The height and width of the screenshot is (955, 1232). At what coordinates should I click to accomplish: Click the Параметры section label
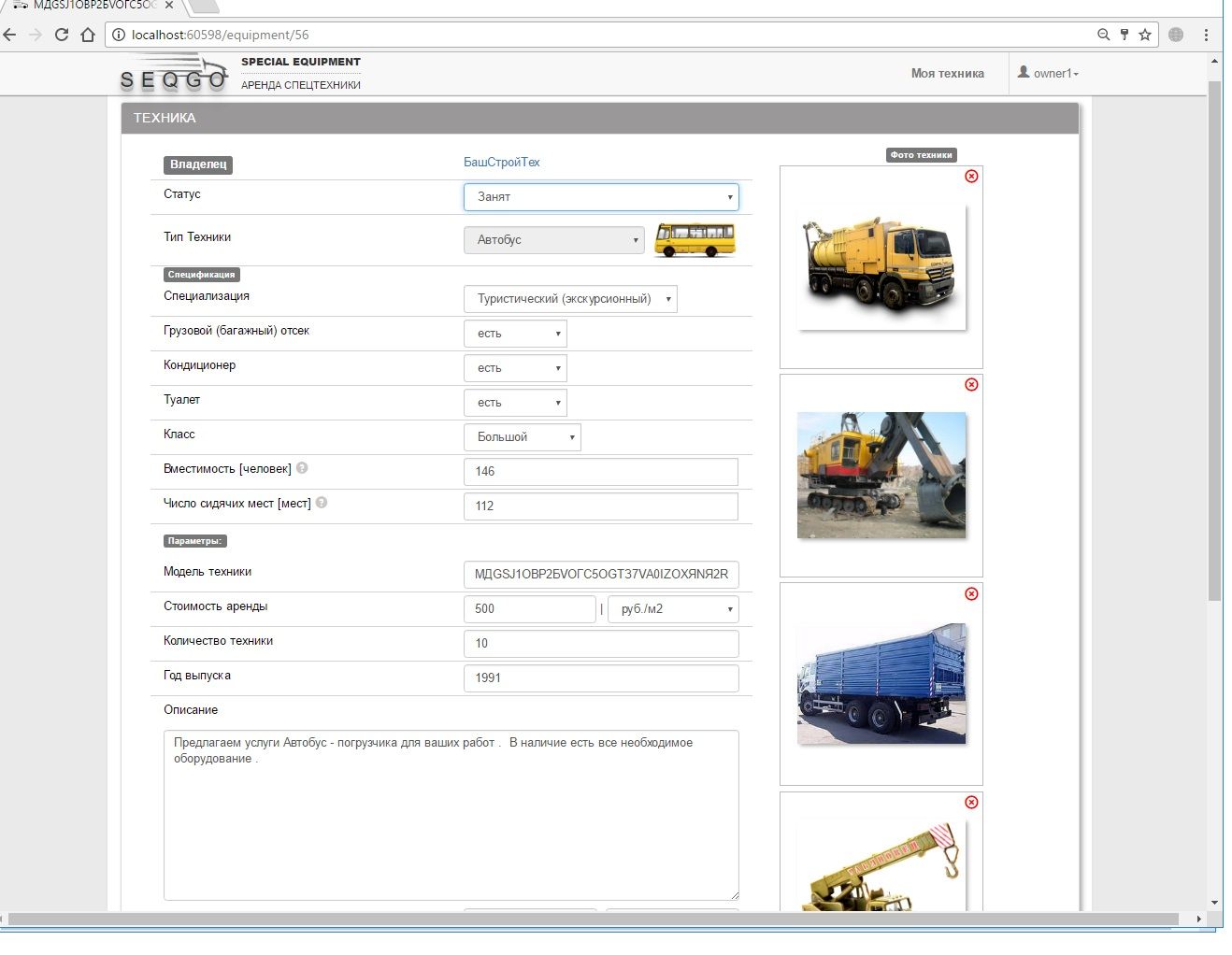tap(195, 541)
